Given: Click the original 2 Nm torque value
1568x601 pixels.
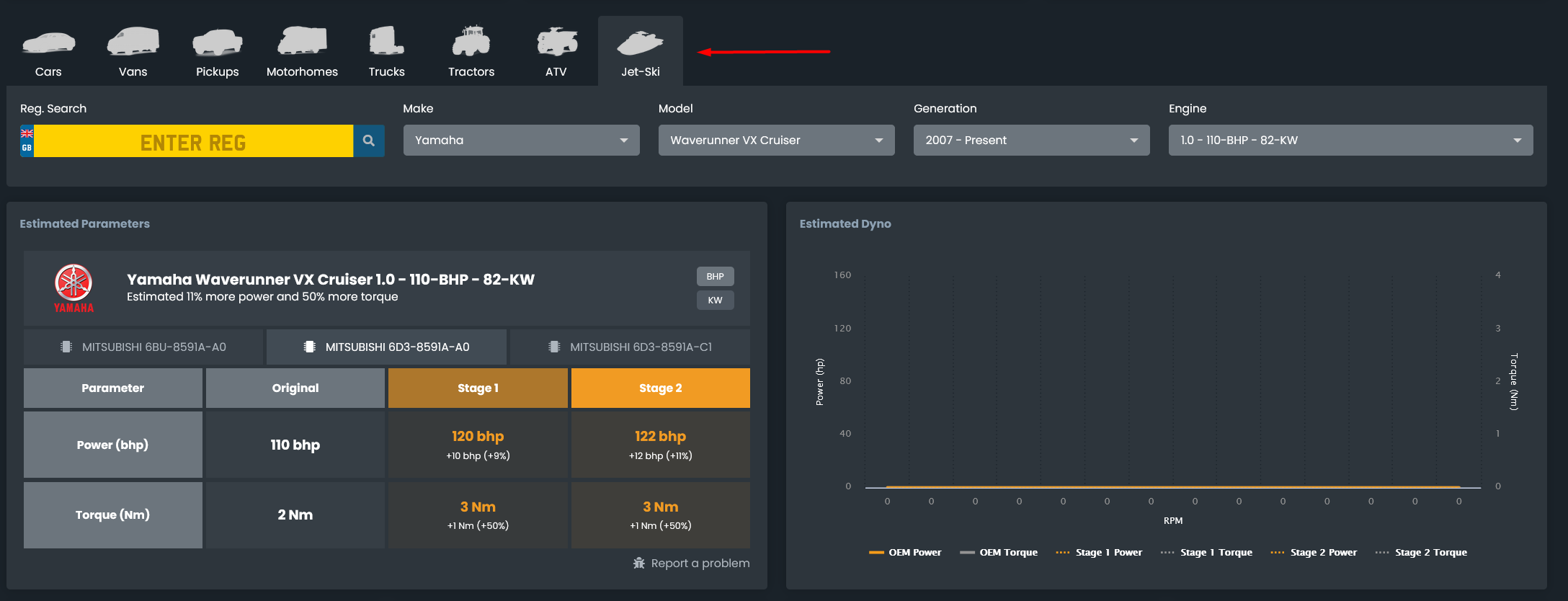Looking at the screenshot, I should coord(295,515).
